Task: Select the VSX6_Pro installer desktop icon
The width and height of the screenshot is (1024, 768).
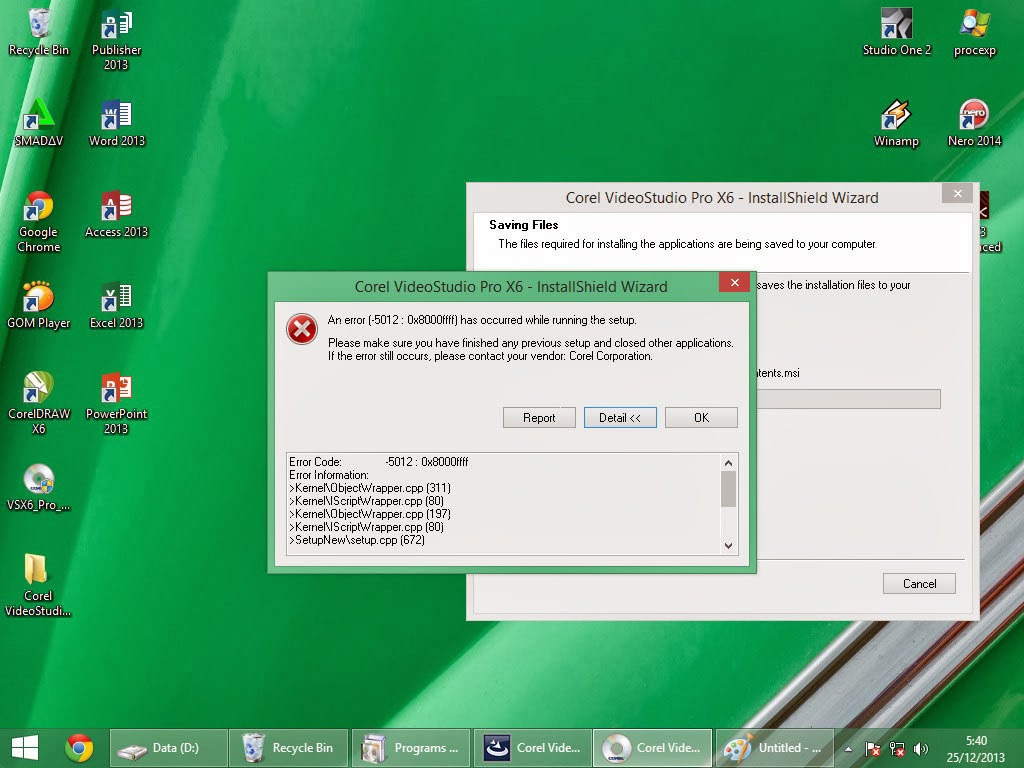Action: [x=39, y=487]
